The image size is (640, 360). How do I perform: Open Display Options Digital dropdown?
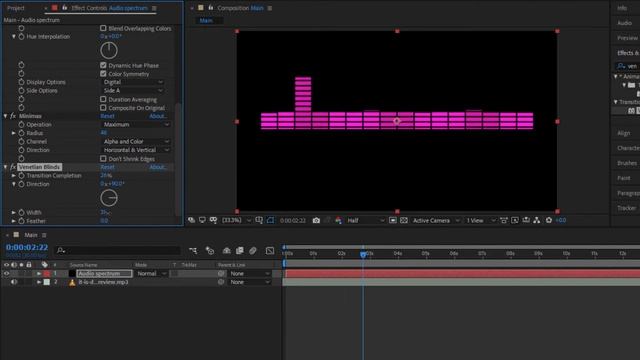133,82
